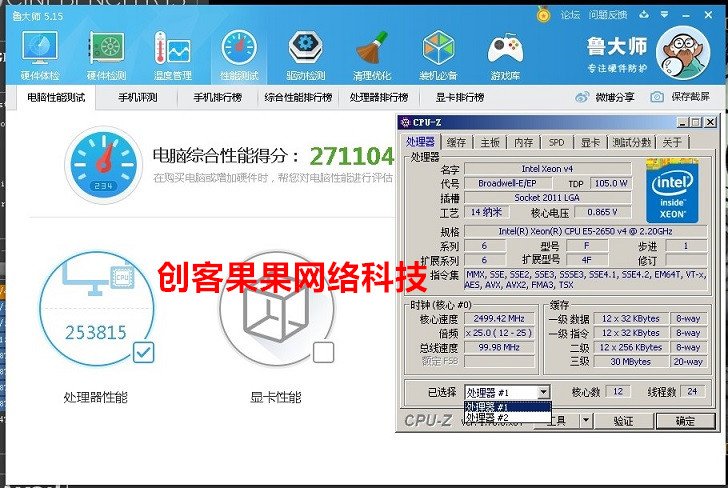Click the 名字 field Intel Xeon v4
The image size is (728, 488).
pos(547,169)
